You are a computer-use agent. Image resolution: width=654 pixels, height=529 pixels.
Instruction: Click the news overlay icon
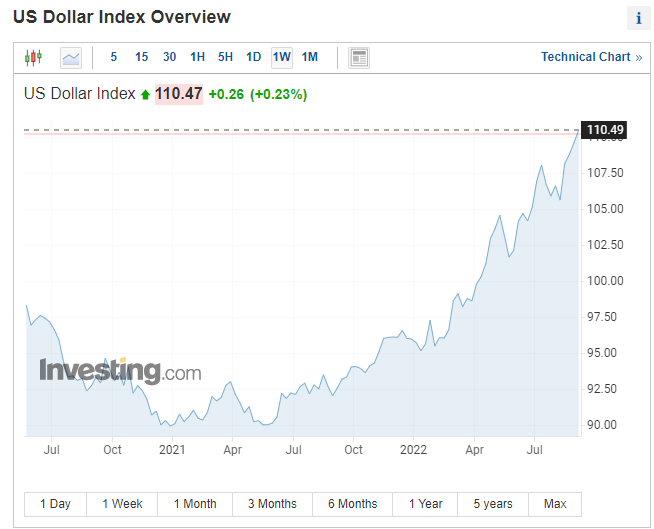point(359,57)
